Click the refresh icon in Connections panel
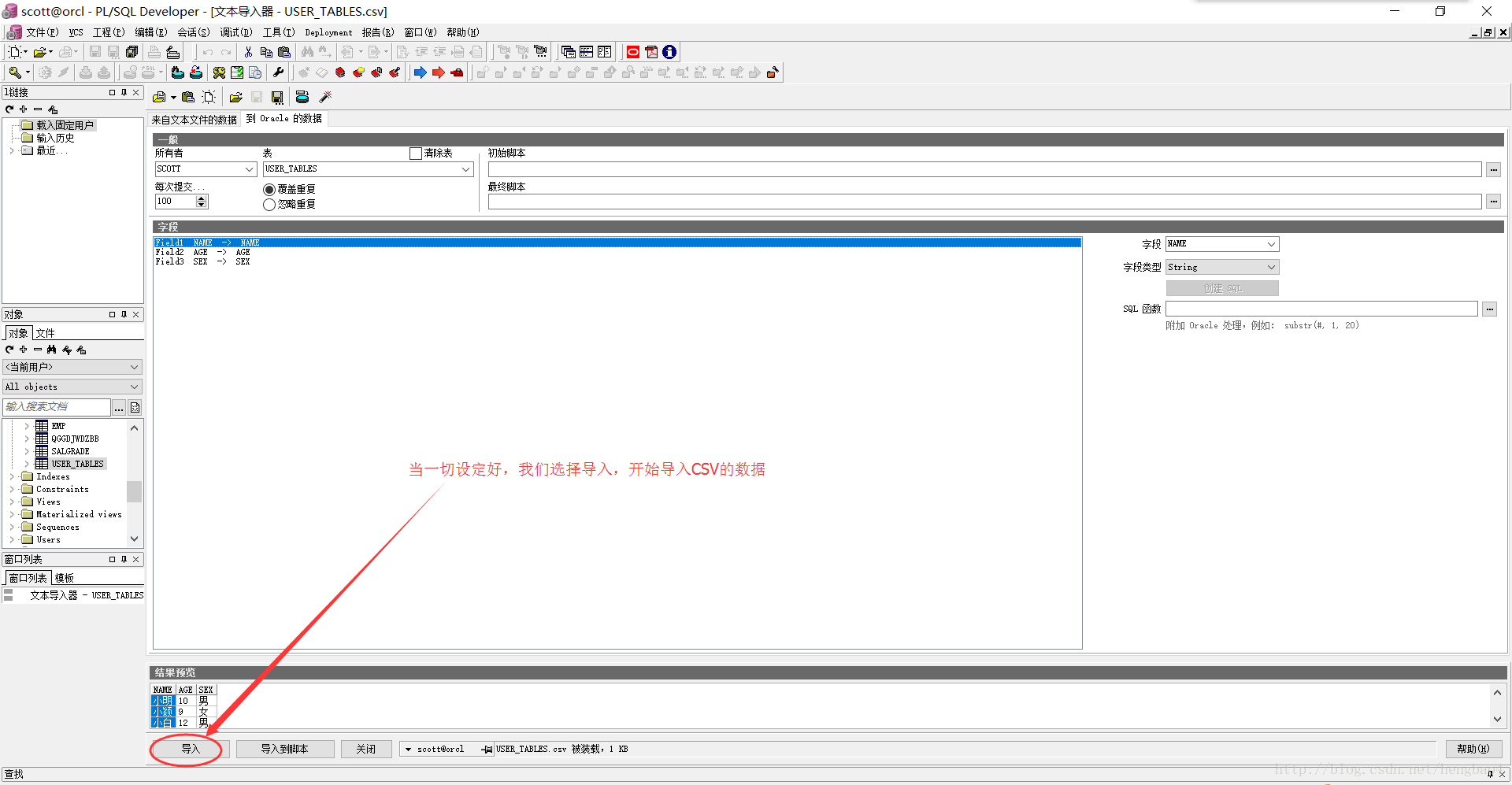Viewport: 1512px width, 785px height. (9, 109)
